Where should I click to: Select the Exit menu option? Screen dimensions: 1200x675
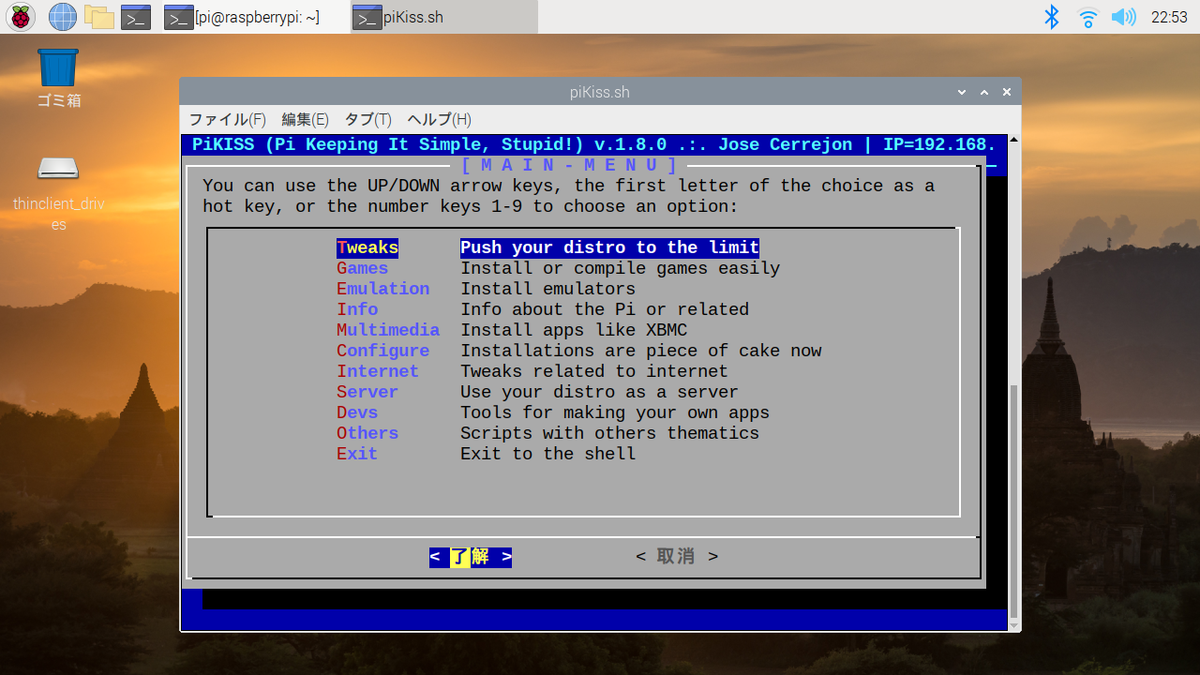tap(357, 453)
